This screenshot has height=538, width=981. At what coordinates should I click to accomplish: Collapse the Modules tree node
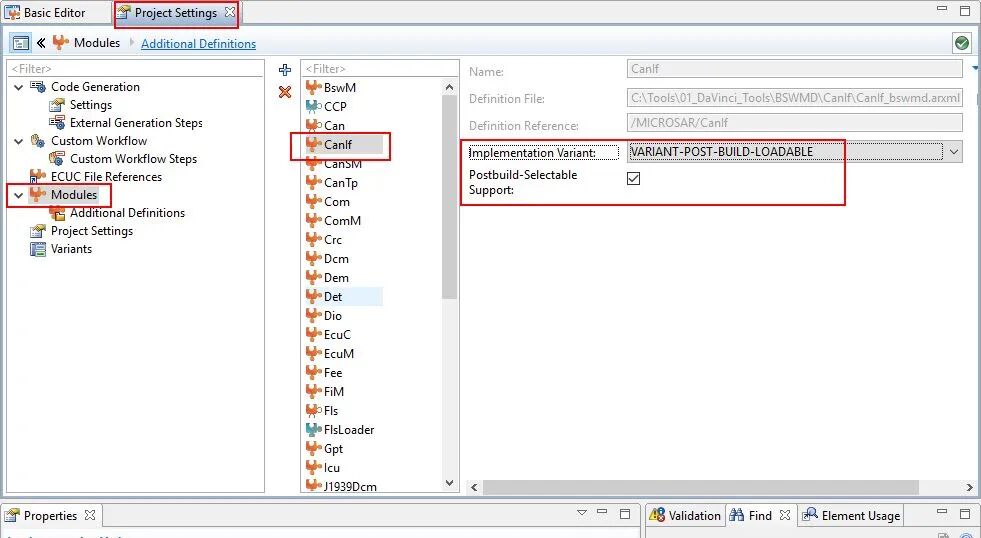coord(18,195)
